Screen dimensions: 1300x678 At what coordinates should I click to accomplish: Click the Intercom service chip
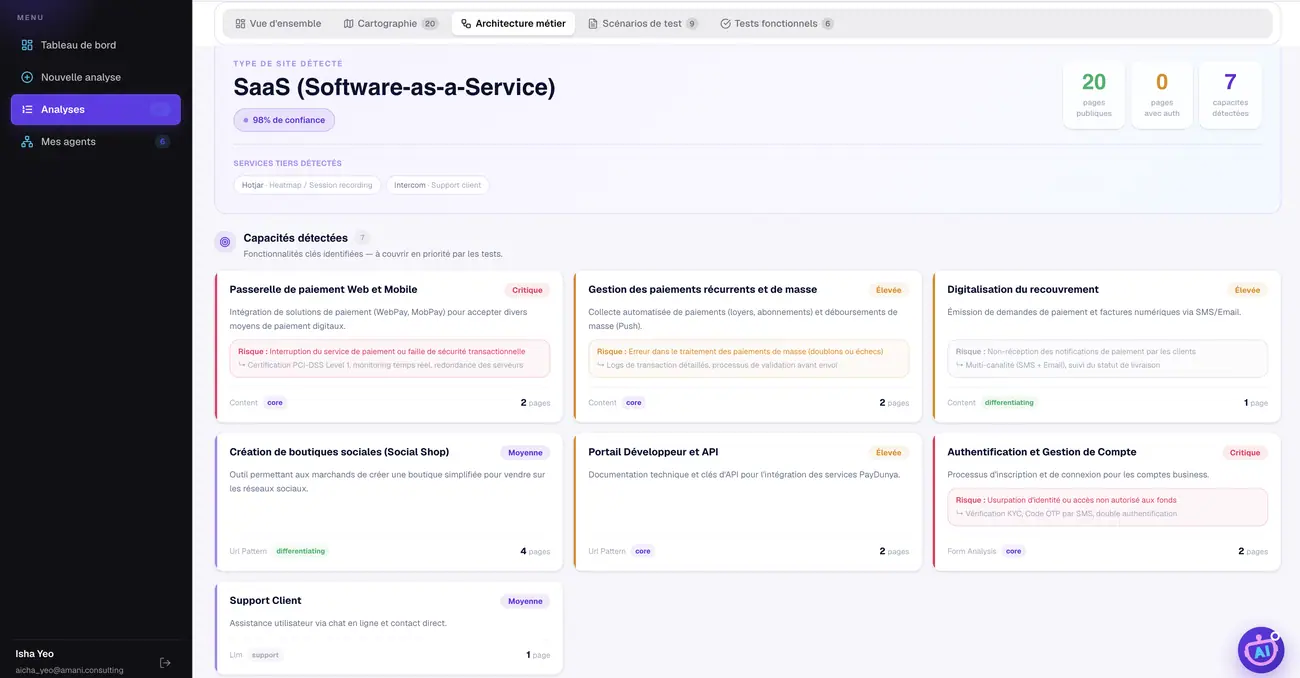point(438,185)
